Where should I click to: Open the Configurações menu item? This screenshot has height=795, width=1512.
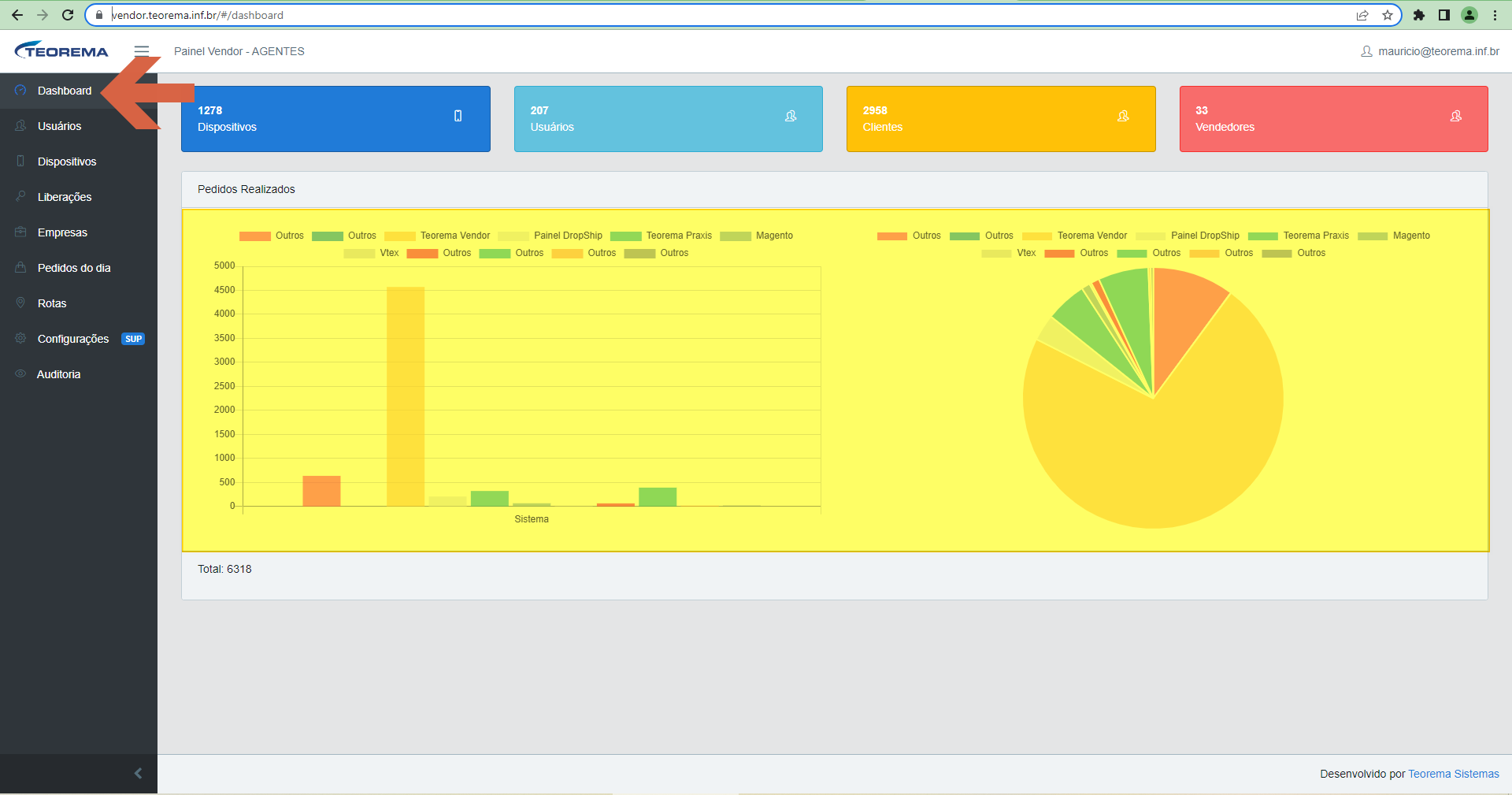(79, 339)
